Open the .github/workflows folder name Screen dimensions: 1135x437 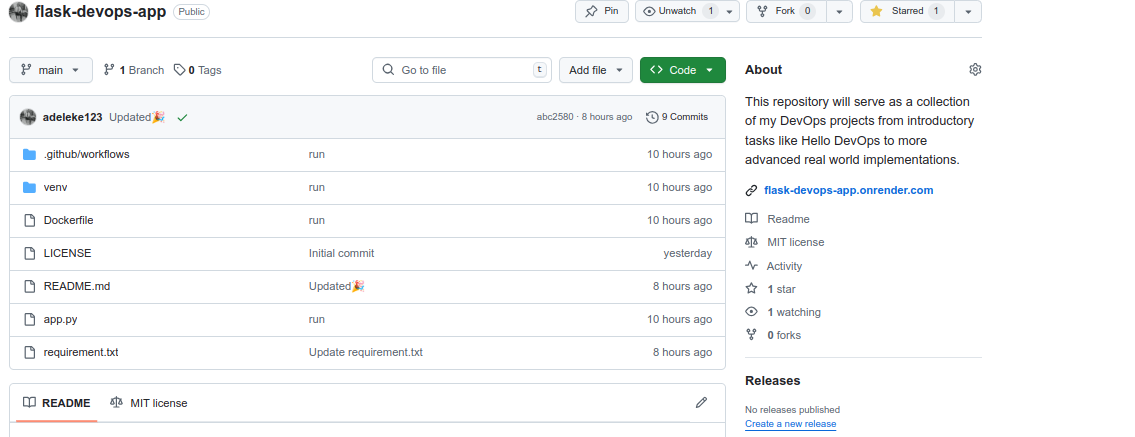coord(86,154)
